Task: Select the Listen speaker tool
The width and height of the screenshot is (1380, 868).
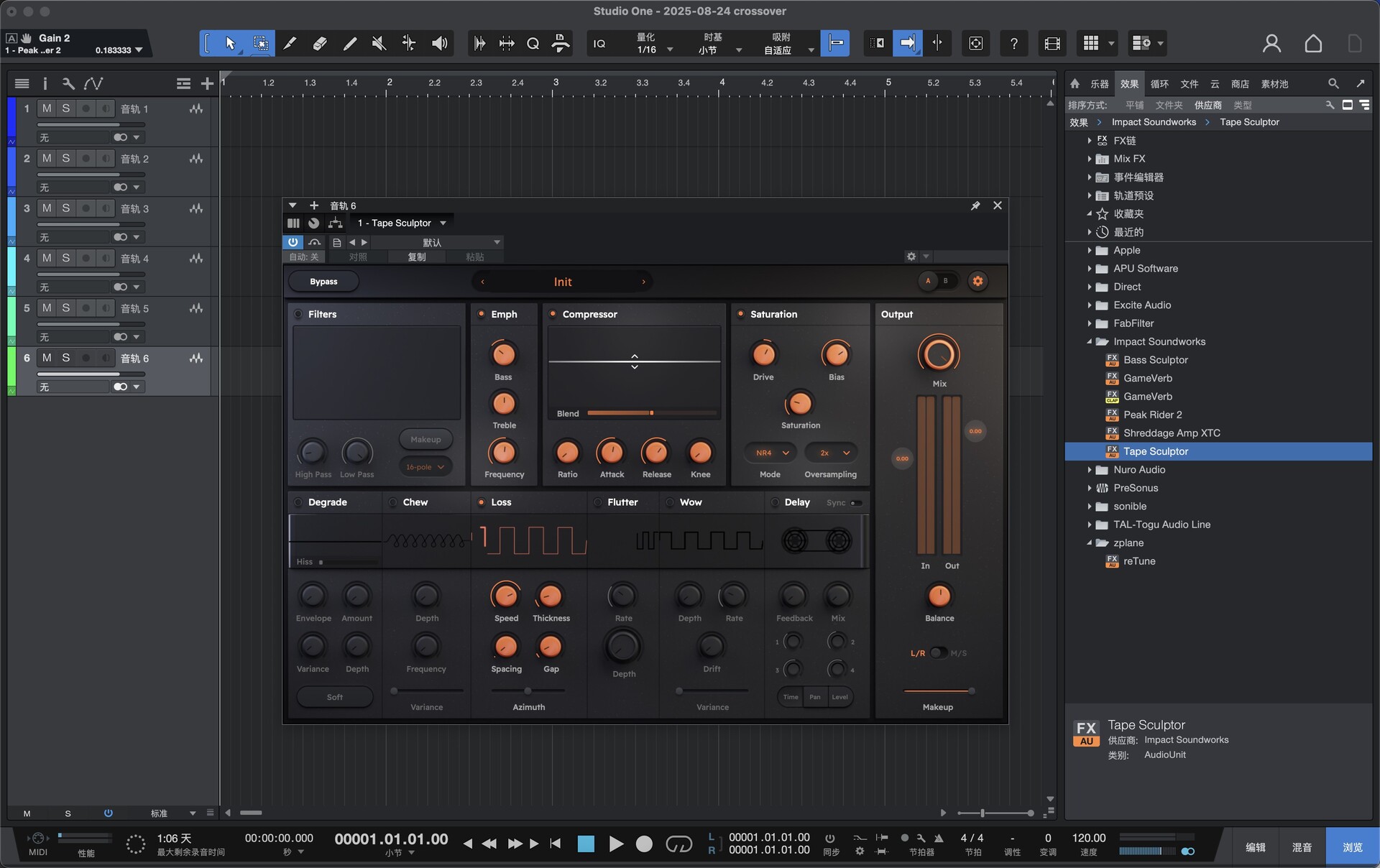Action: click(x=439, y=44)
